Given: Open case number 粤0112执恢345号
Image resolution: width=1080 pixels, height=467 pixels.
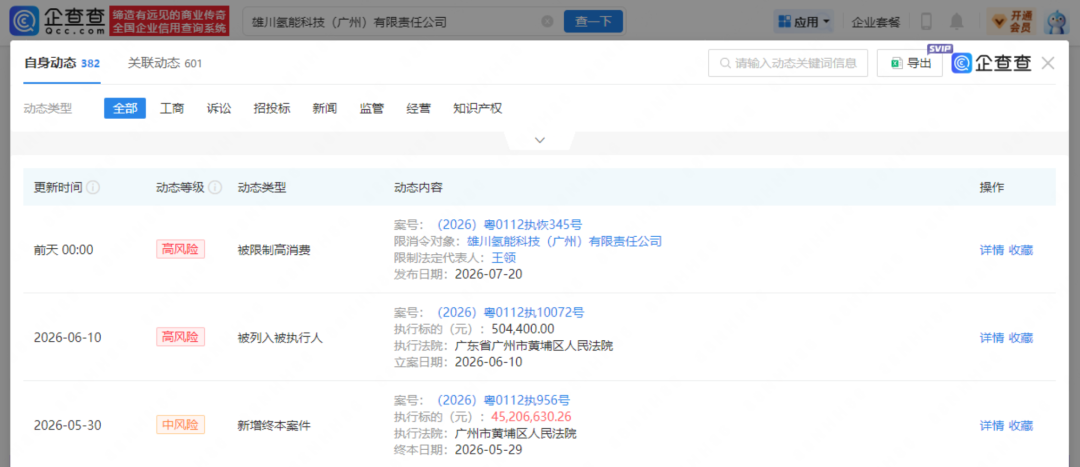Looking at the screenshot, I should point(510,225).
